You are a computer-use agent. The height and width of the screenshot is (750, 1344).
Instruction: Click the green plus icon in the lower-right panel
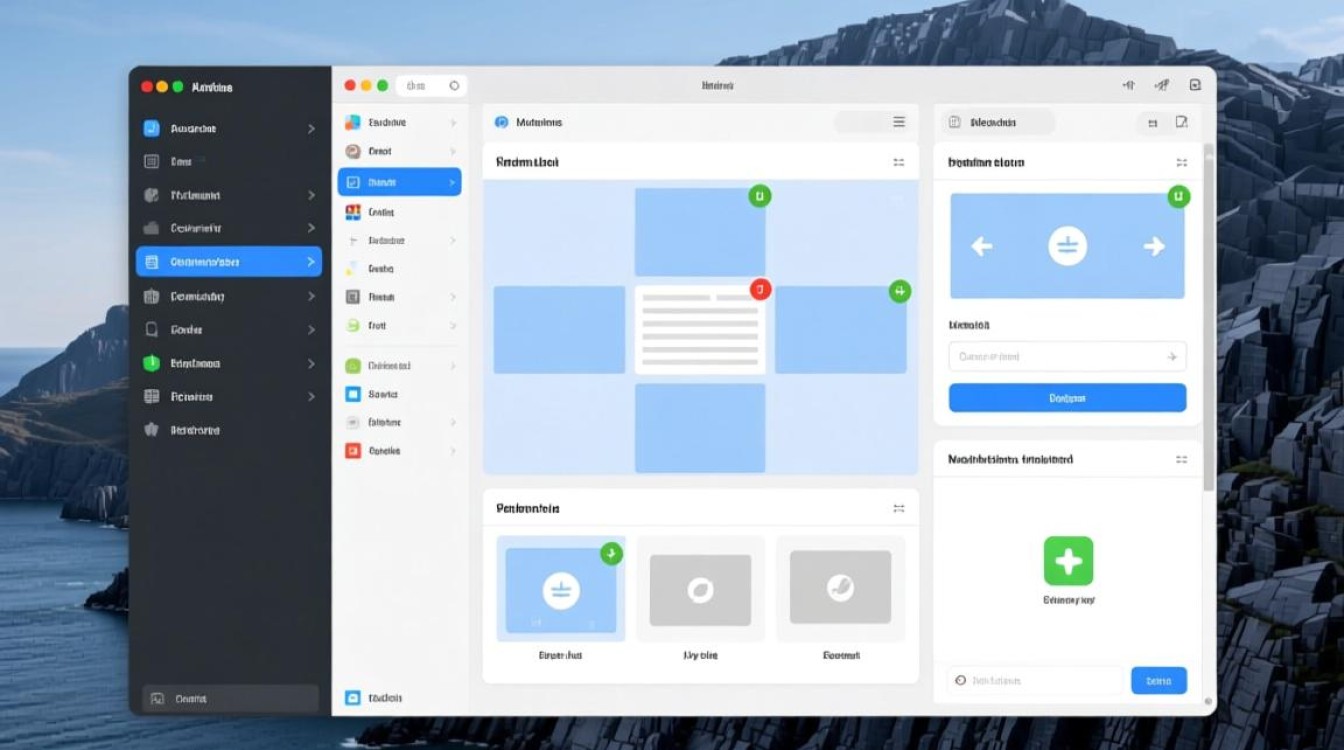coord(1068,561)
